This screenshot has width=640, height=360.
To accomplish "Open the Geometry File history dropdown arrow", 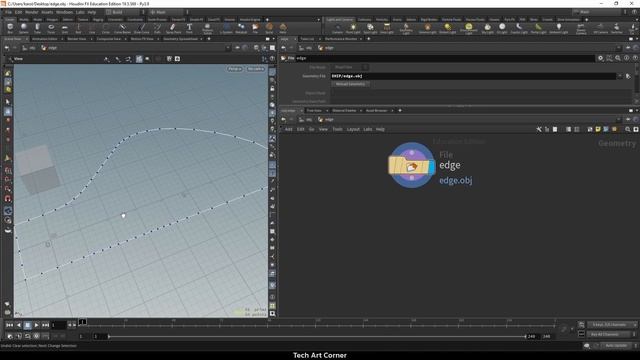I will [x=620, y=76].
